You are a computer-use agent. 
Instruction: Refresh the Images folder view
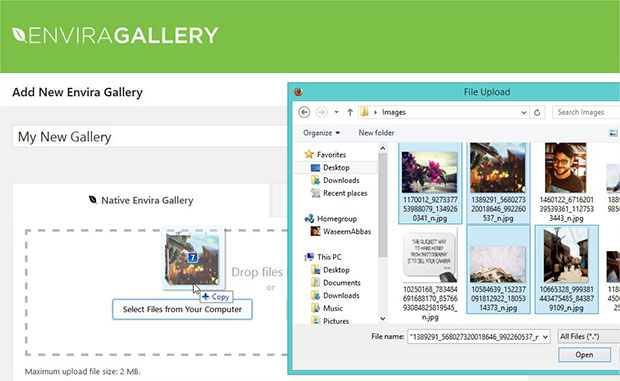[x=537, y=113]
